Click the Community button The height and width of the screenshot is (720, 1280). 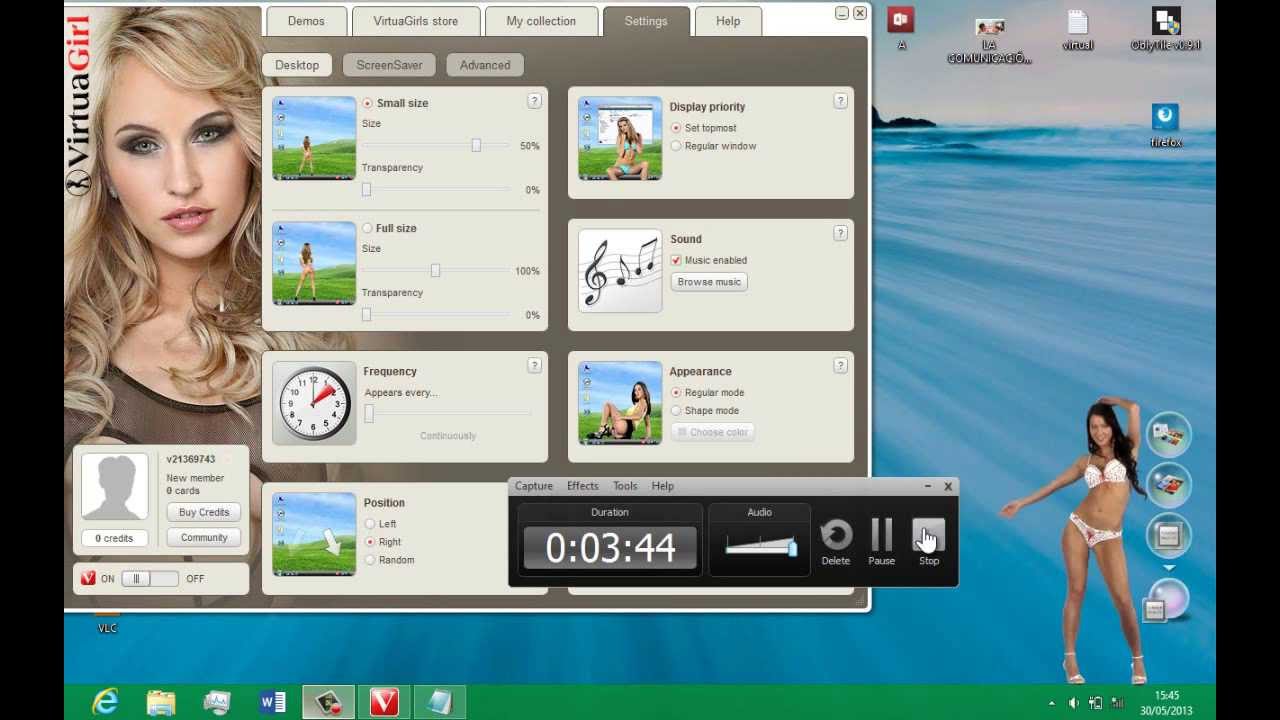pyautogui.click(x=204, y=538)
